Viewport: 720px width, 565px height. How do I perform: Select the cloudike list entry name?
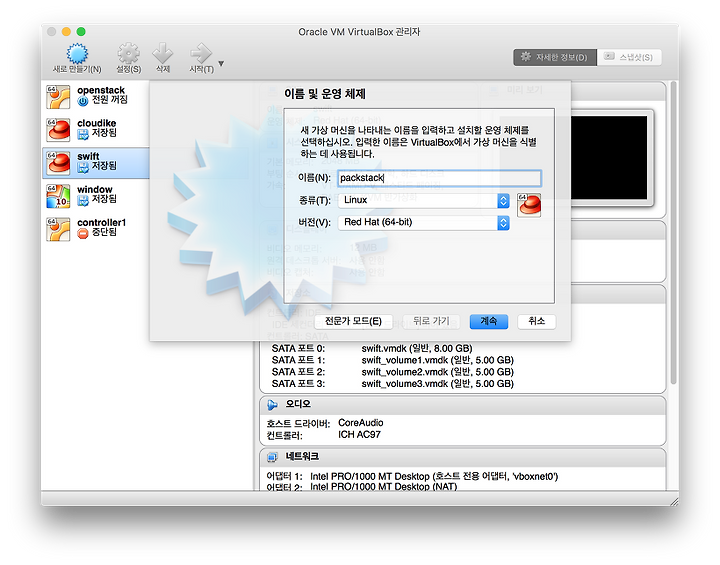tap(96, 123)
